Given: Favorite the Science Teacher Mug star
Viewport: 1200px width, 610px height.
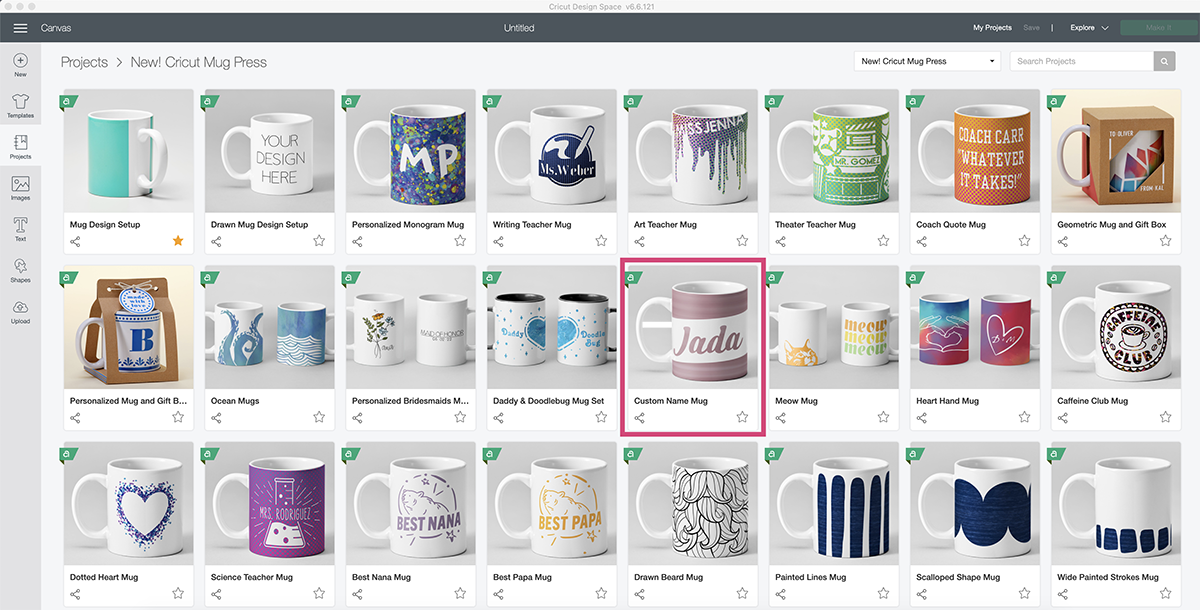Looking at the screenshot, I should click(319, 593).
